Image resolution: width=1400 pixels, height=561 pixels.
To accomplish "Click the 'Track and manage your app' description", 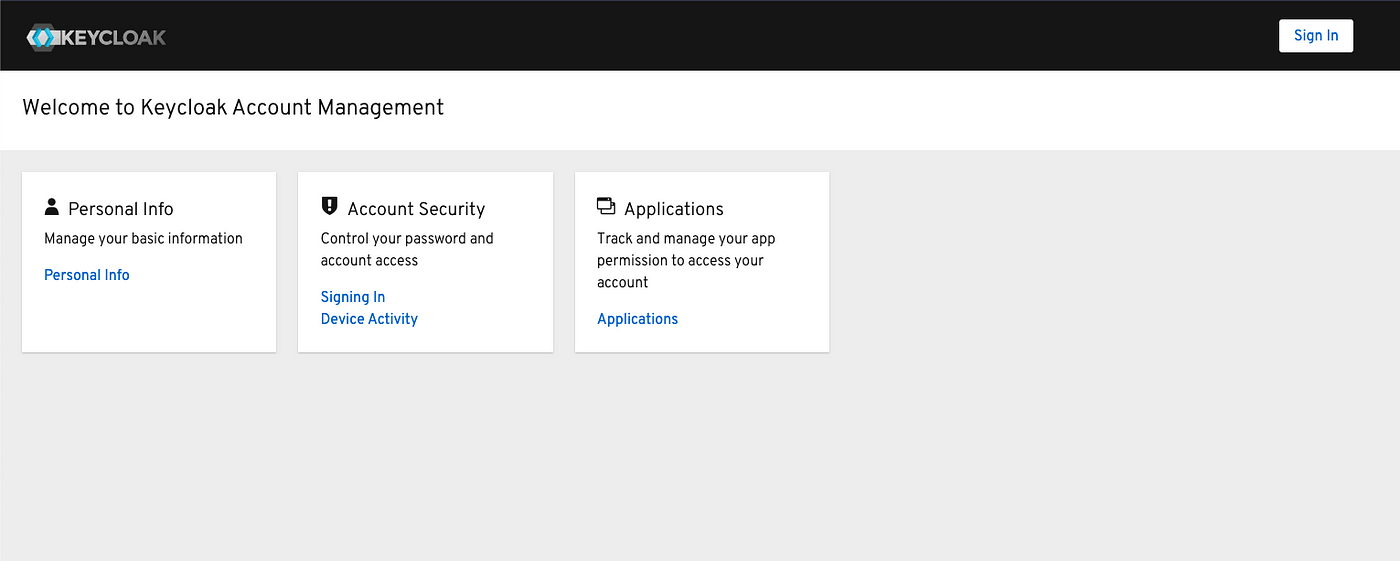I will (x=686, y=260).
